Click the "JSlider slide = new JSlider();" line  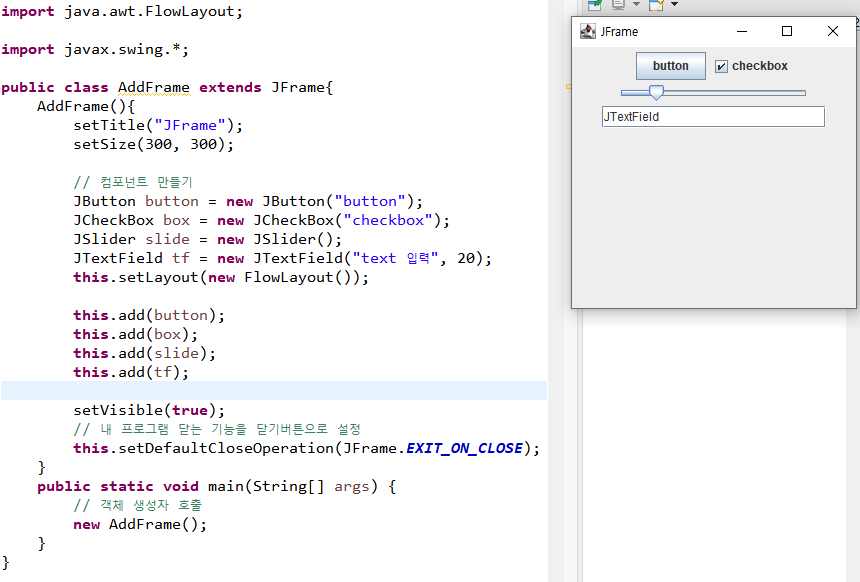point(208,240)
